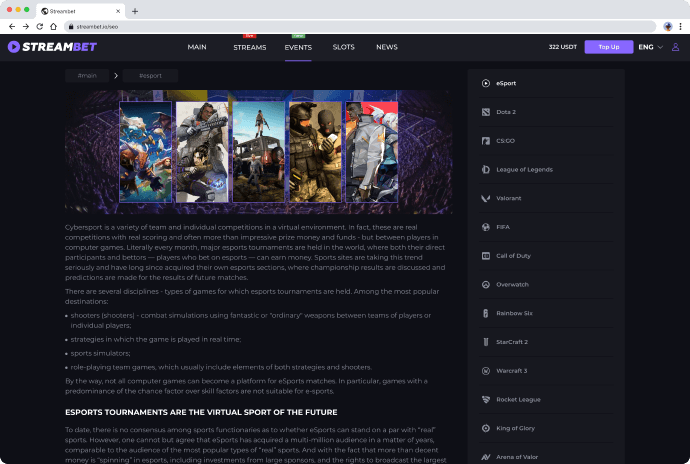Click the Streambet logo
This screenshot has height=464, width=690.
[52, 47]
